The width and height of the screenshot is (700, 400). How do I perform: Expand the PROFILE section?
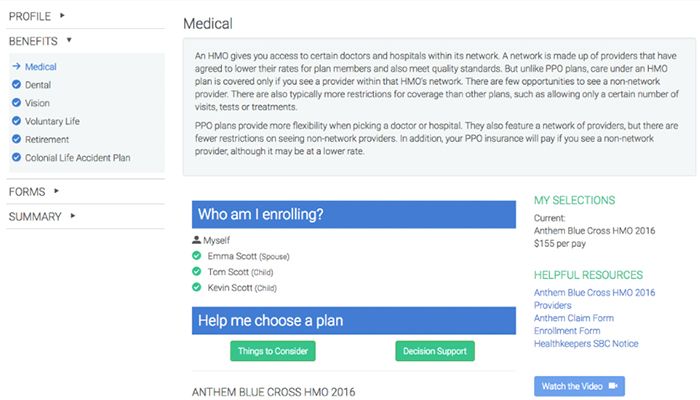click(x=62, y=15)
